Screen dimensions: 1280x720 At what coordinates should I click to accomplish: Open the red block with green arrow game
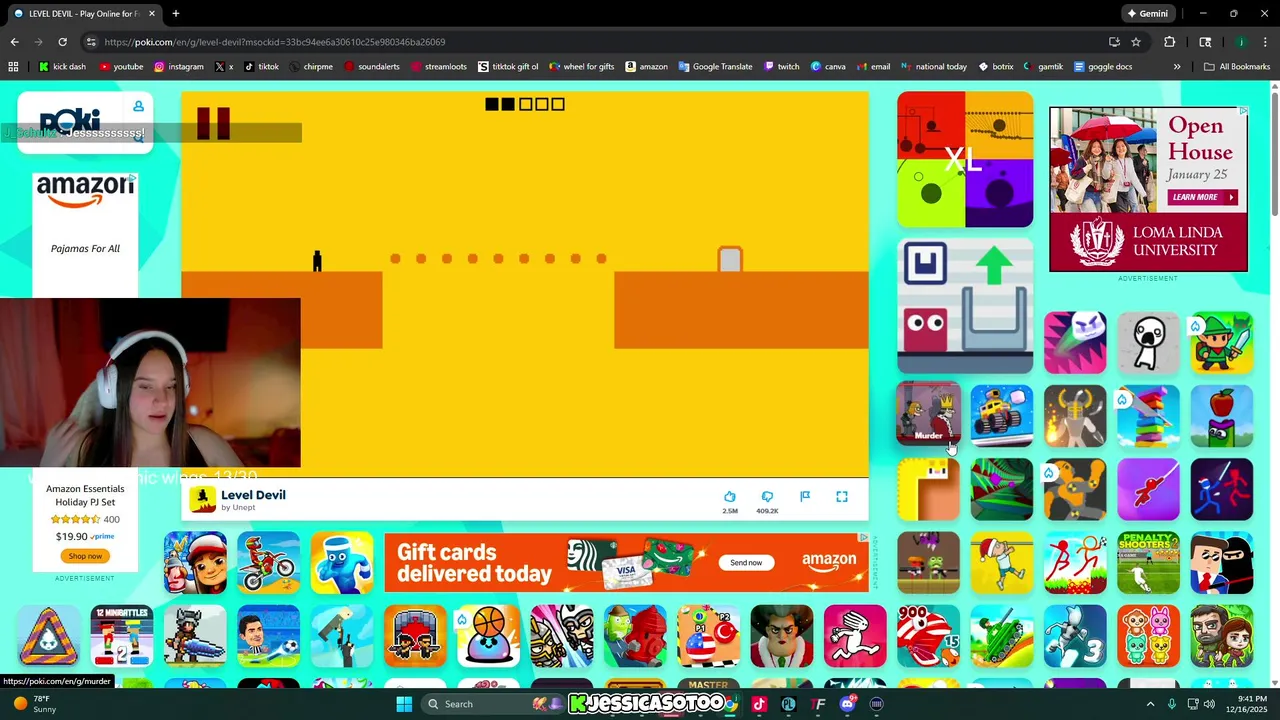(965, 306)
